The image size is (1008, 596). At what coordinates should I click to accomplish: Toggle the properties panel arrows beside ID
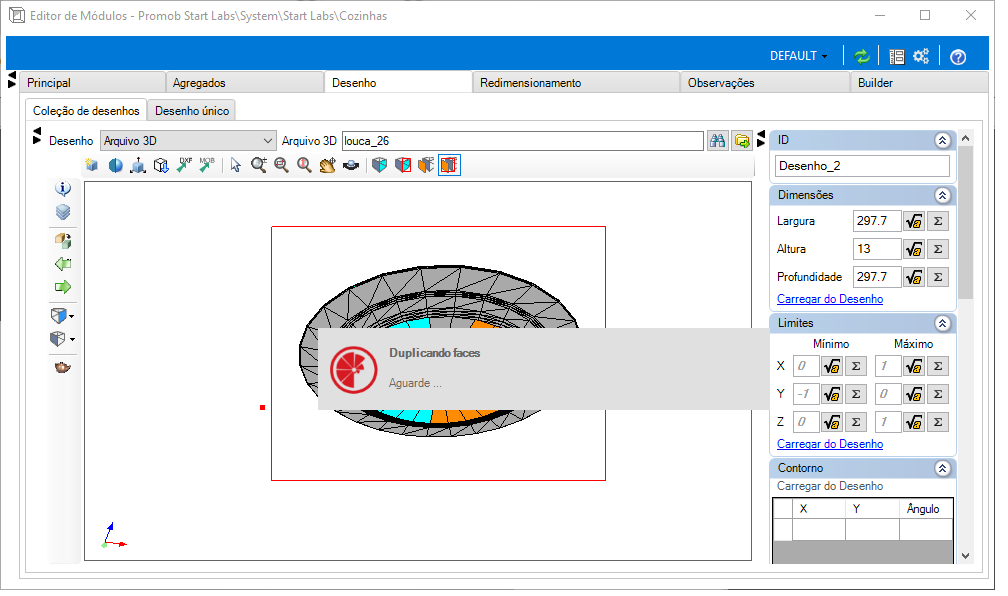(x=761, y=138)
